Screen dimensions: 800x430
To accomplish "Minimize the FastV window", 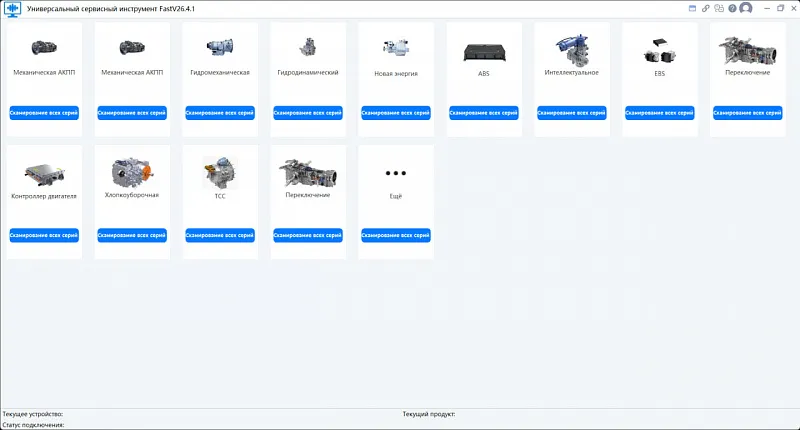I will pos(767,8).
